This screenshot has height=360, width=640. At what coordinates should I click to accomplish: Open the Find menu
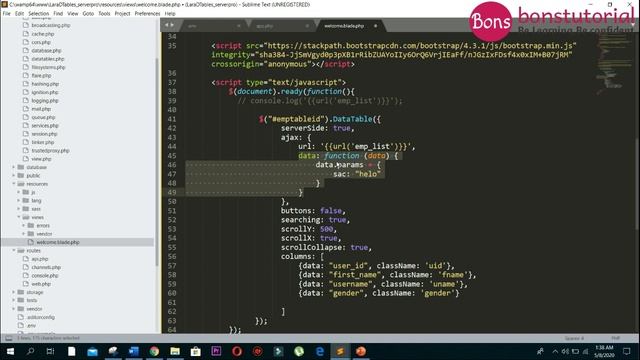[x=58, y=13]
